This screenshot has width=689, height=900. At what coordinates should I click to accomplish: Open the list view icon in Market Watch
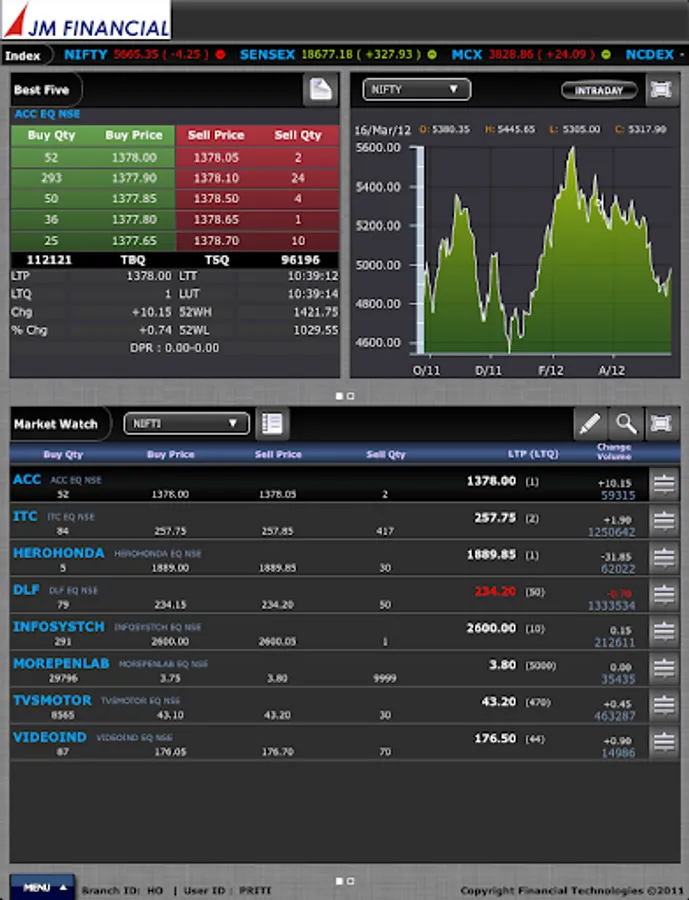click(x=272, y=424)
